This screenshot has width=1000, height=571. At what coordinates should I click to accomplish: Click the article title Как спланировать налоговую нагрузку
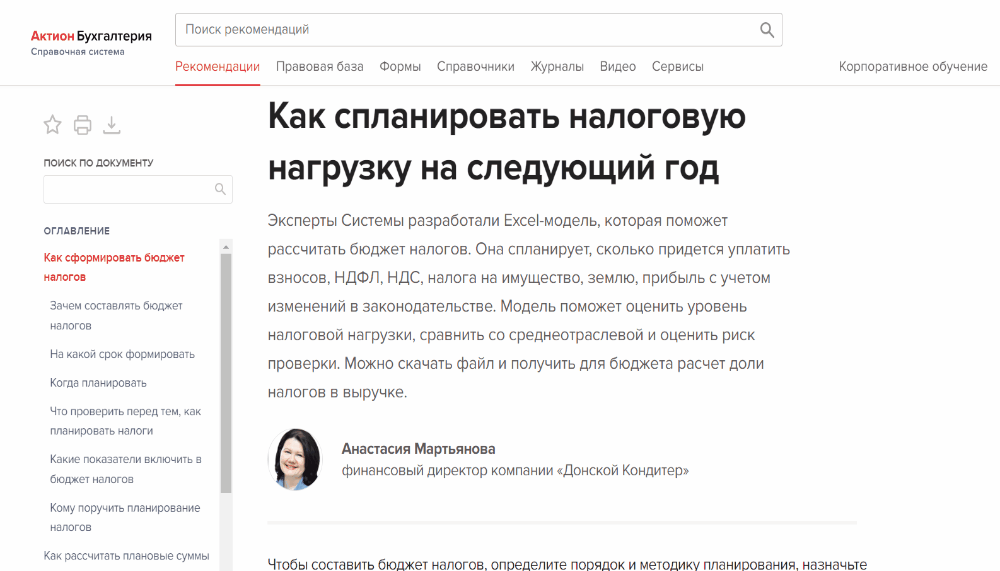(x=506, y=142)
